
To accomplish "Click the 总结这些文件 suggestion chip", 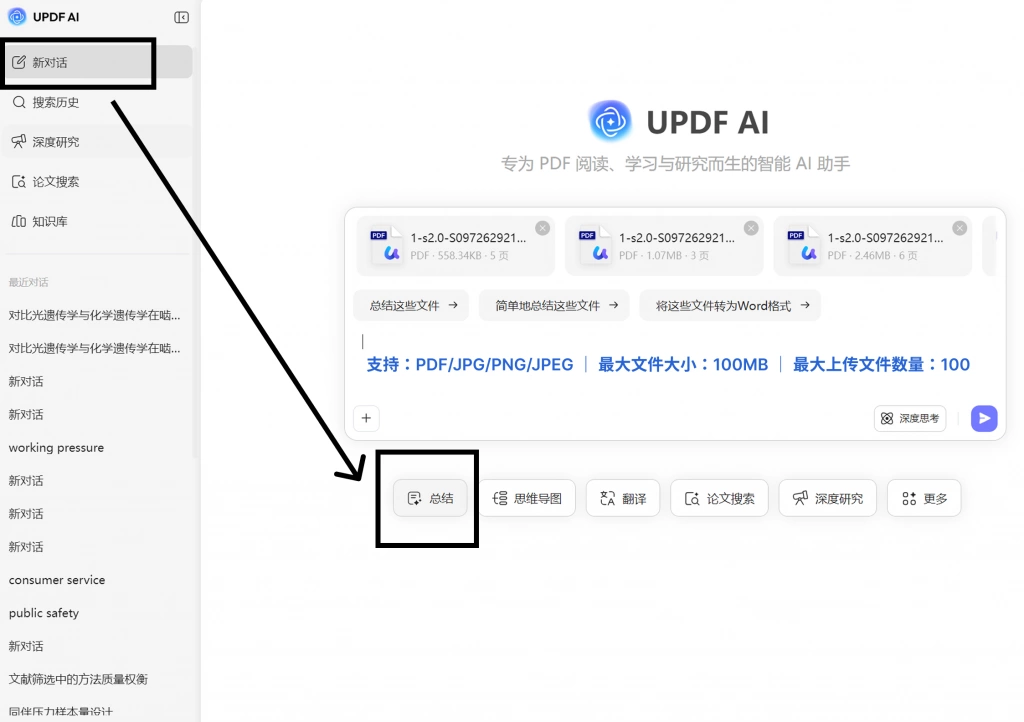I will tap(411, 306).
